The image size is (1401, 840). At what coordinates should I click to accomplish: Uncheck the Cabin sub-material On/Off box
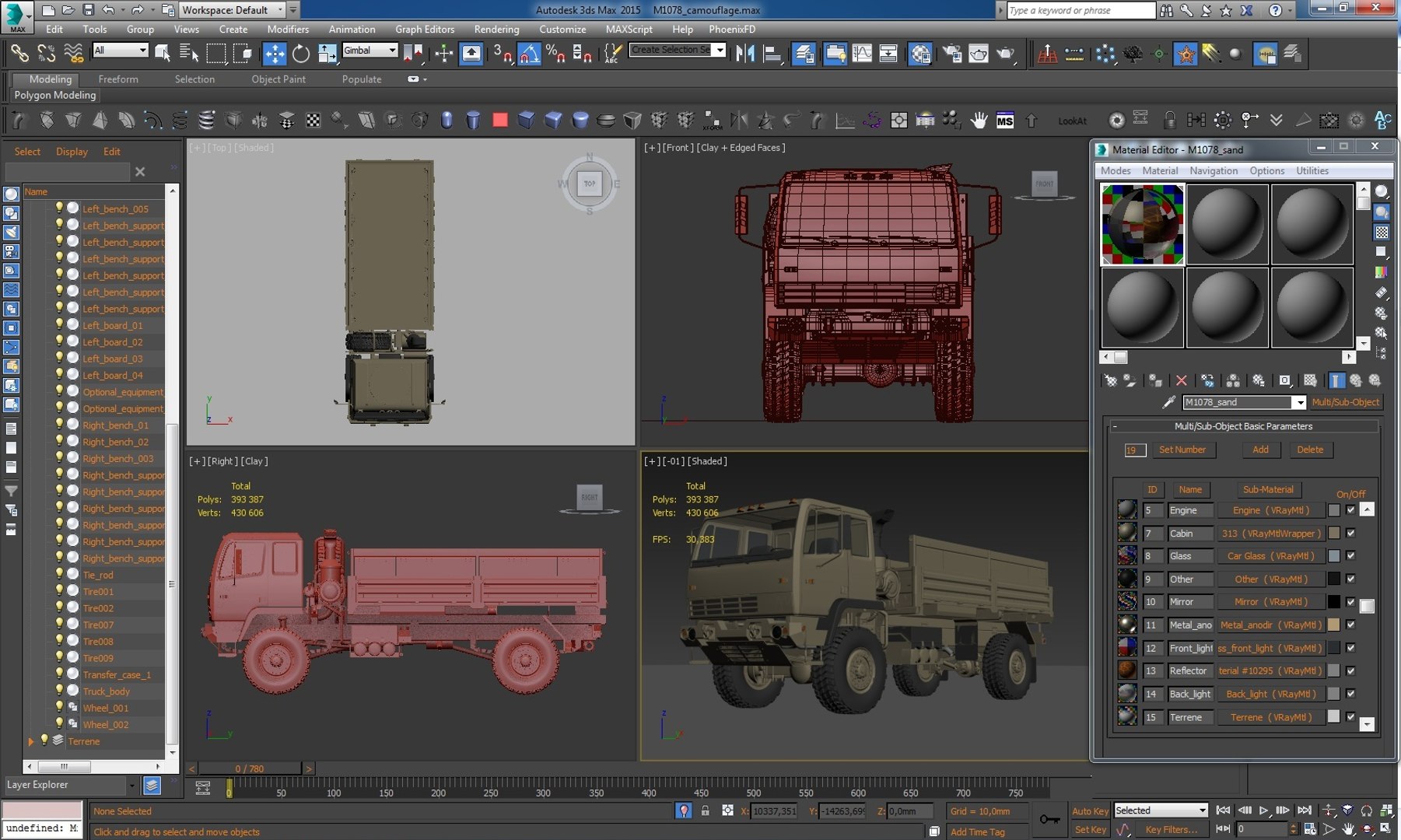(x=1350, y=533)
